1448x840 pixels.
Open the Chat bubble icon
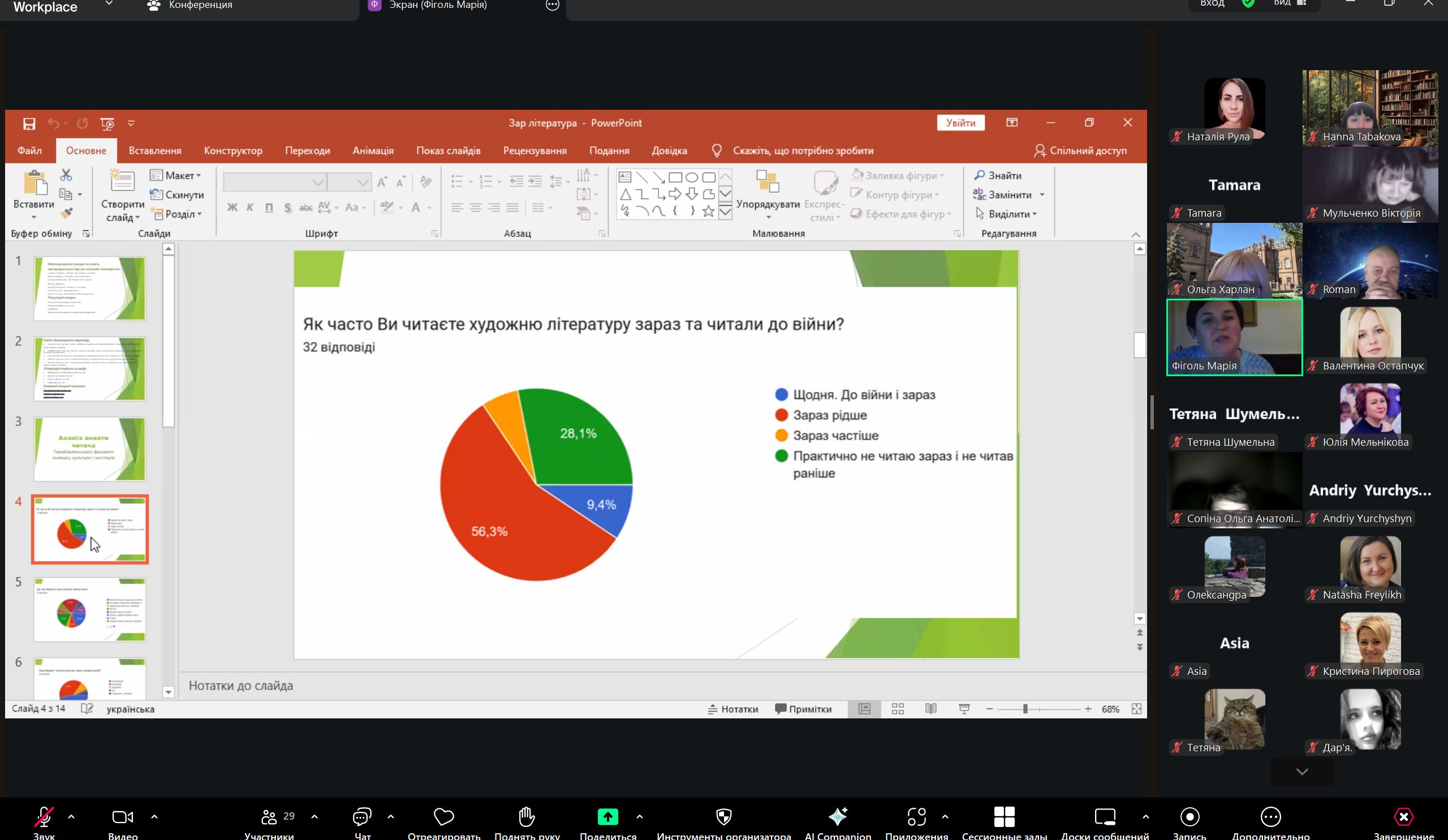(x=362, y=816)
